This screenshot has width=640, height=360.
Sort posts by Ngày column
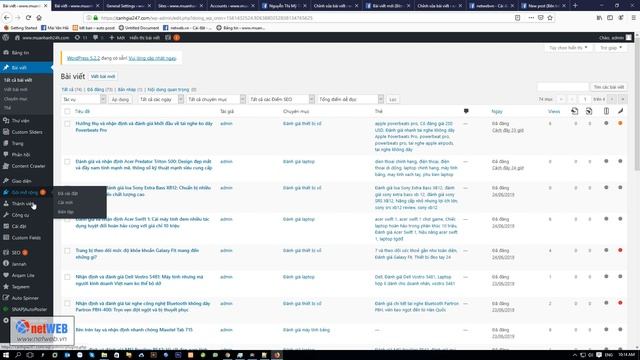point(497,111)
